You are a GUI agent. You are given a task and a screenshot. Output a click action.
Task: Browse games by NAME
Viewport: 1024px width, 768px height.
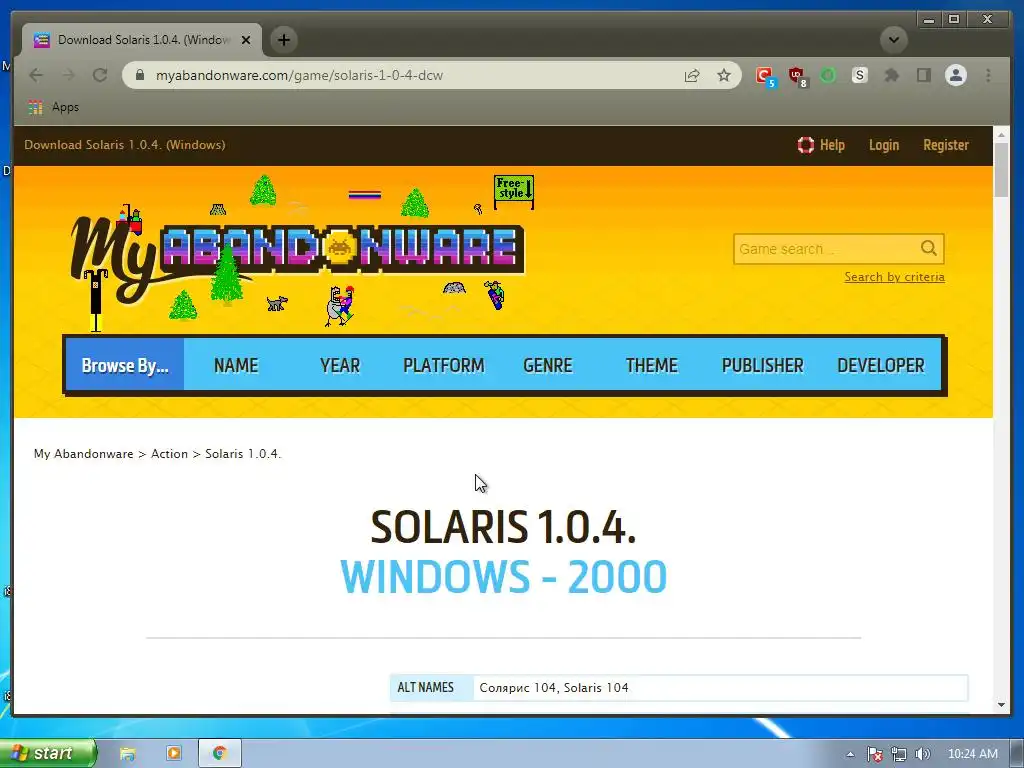pyautogui.click(x=236, y=365)
